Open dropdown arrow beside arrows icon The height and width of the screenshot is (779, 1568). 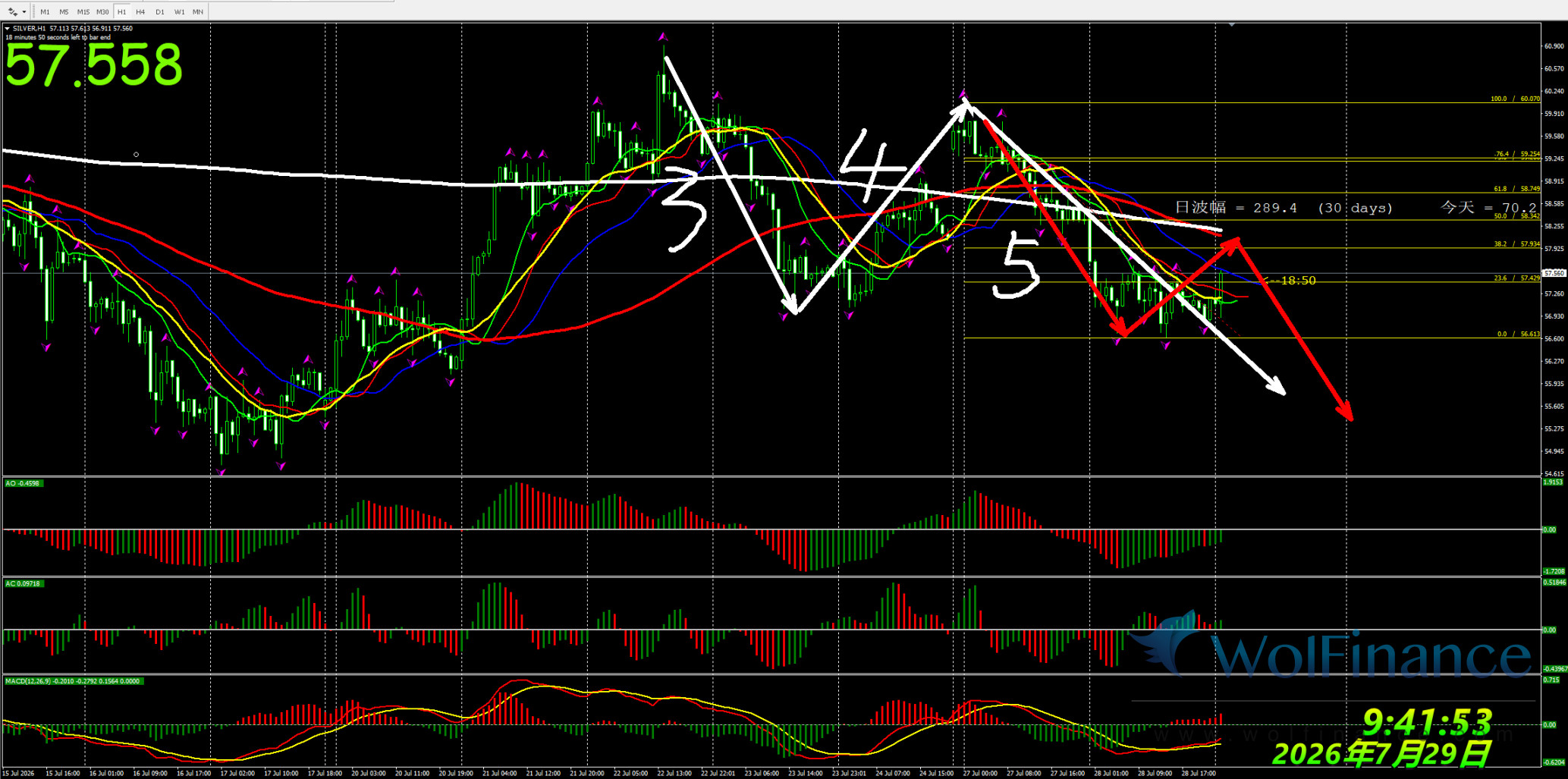(x=24, y=11)
